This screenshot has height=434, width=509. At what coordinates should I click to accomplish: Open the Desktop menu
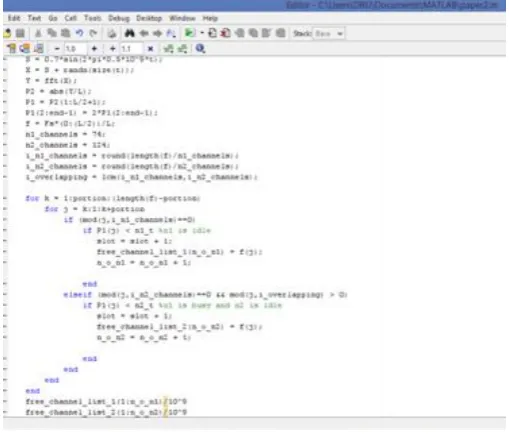149,18
